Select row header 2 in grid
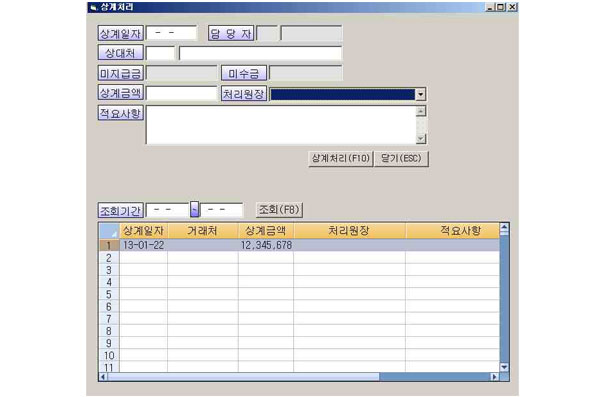The width and height of the screenshot is (600, 397). [109, 258]
